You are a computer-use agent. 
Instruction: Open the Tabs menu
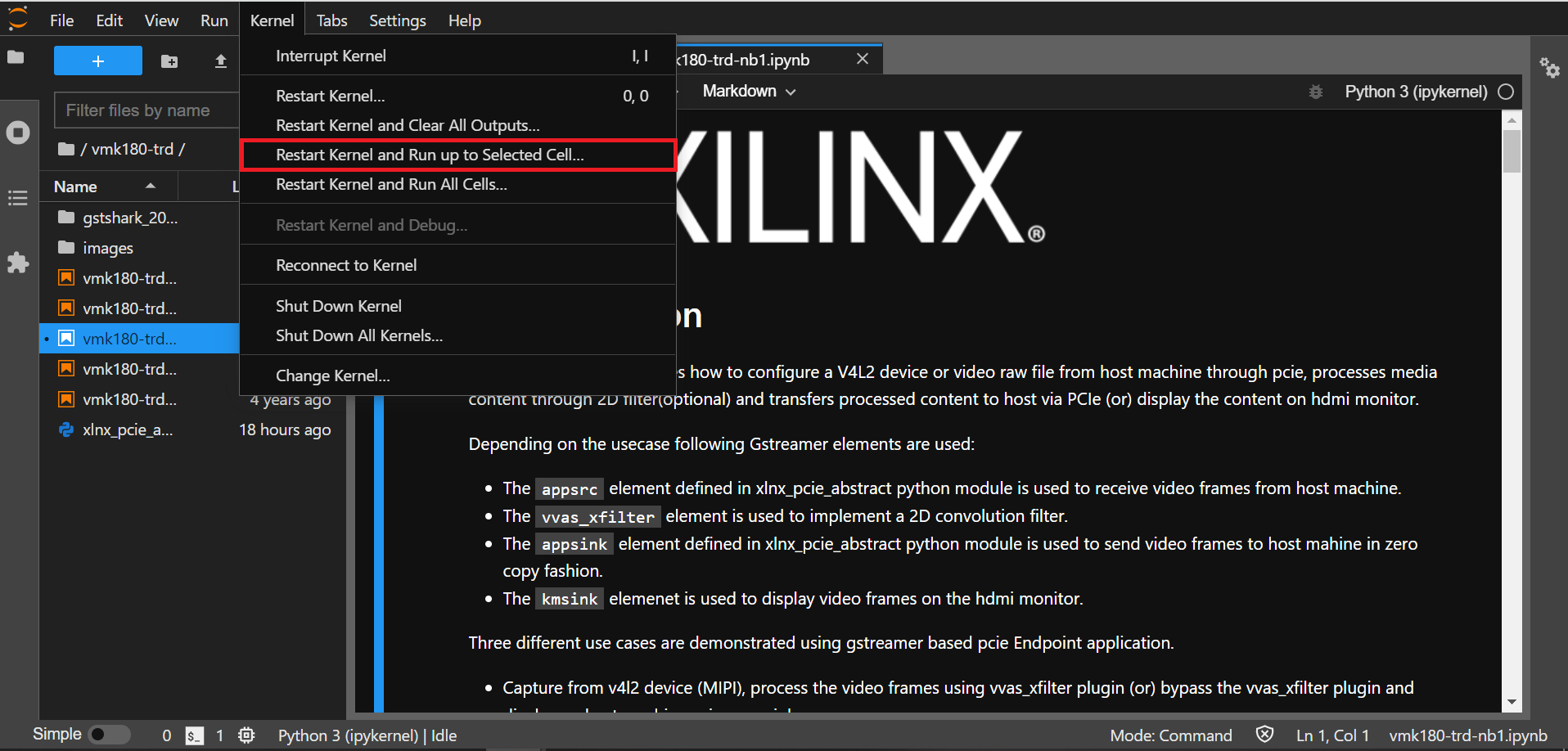click(331, 20)
